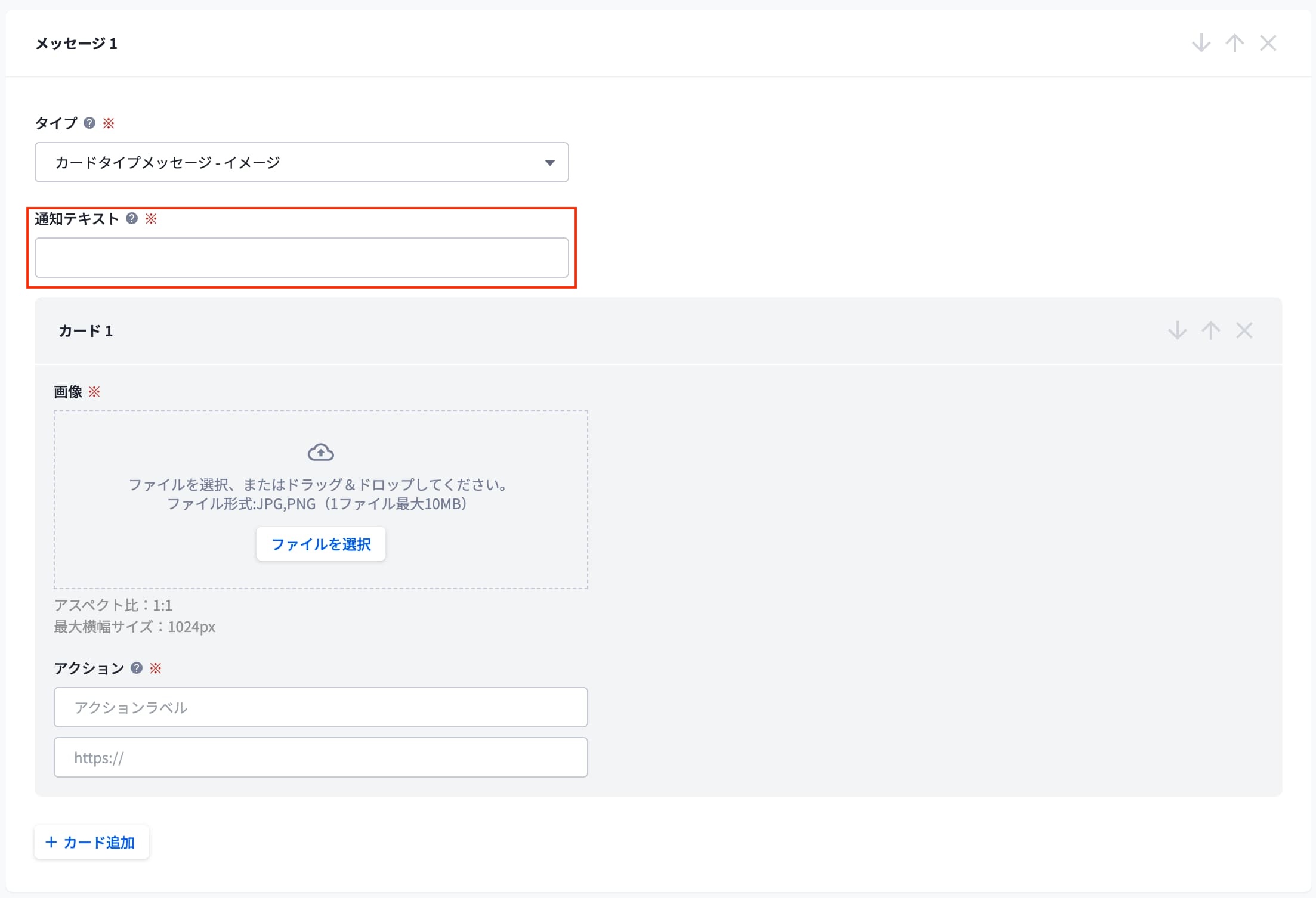This screenshot has height=898, width=1316.
Task: Open help icon next to アクション
Action: [137, 668]
